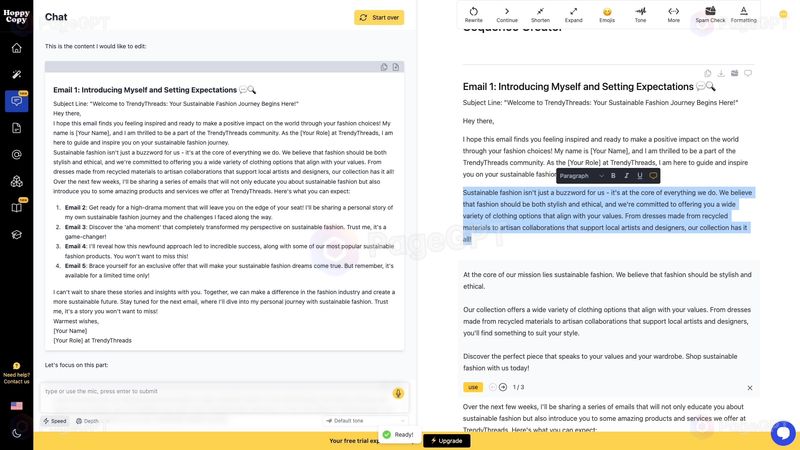Click the microphone button in the chat input
800x450 pixels.
click(398, 393)
